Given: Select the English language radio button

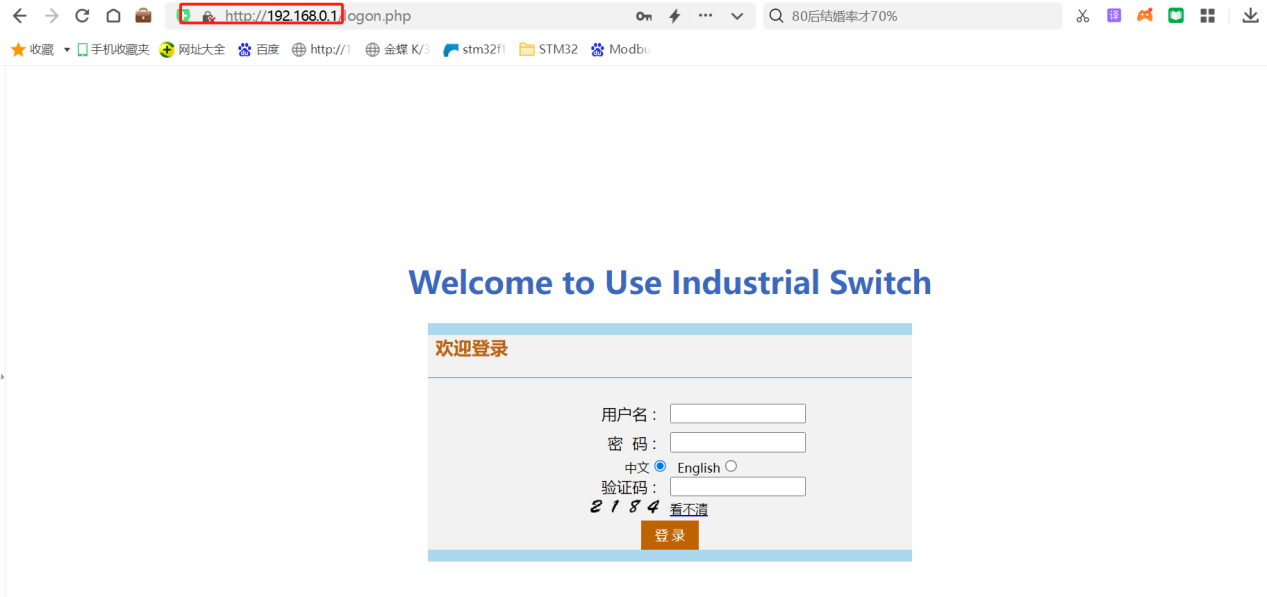Looking at the screenshot, I should (731, 466).
